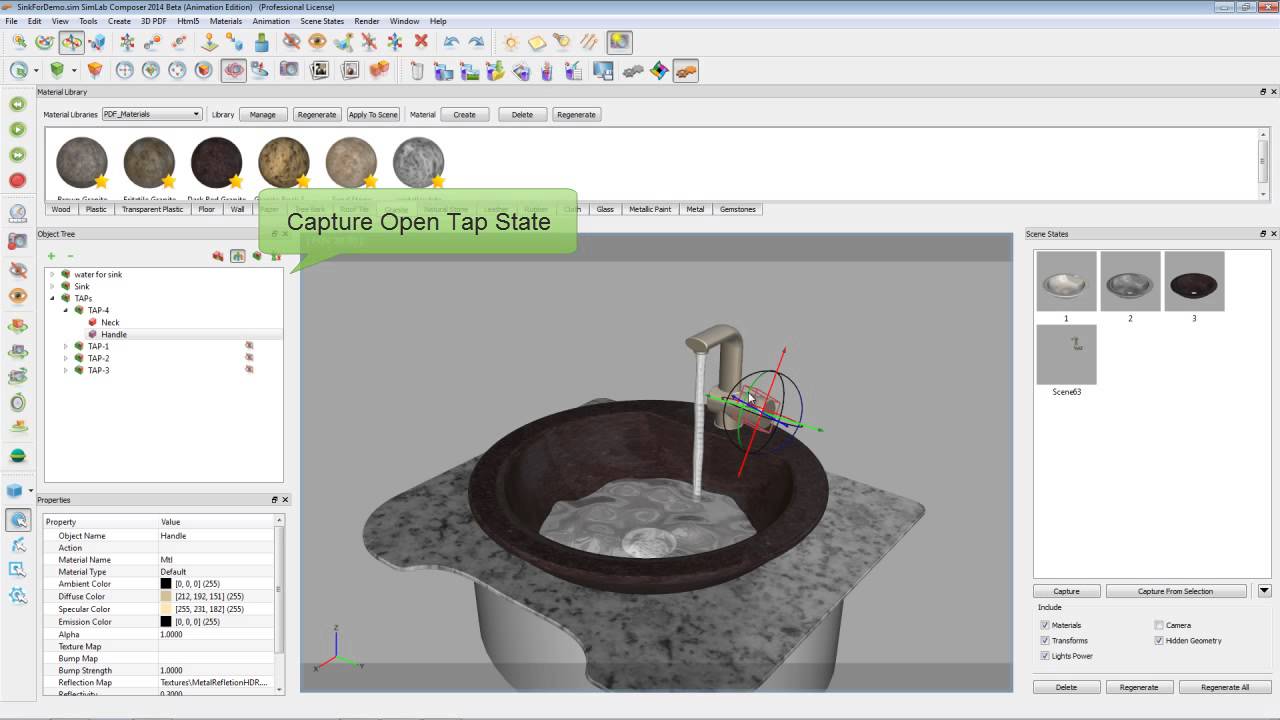
Task: Click the fast-forward green button in left sidebar
Action: (x=17, y=155)
